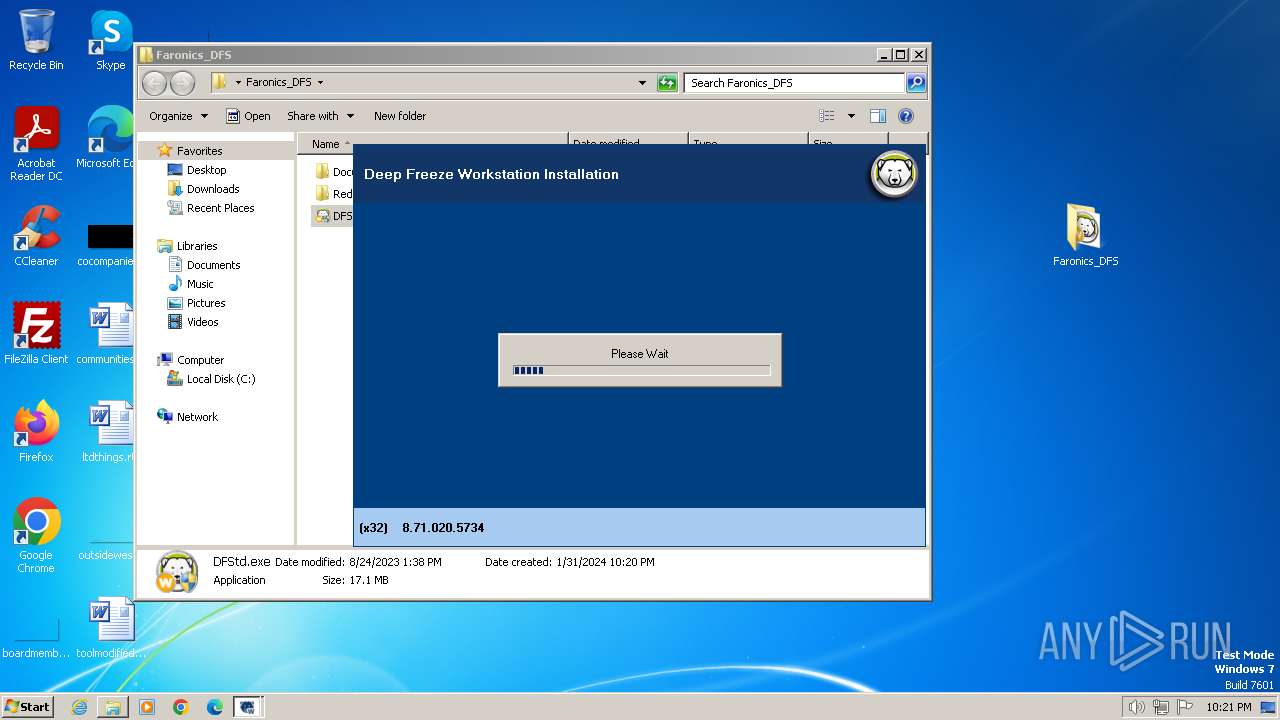Select Libraries in the navigation pane
Image resolution: width=1280 pixels, height=720 pixels.
pyautogui.click(x=197, y=246)
